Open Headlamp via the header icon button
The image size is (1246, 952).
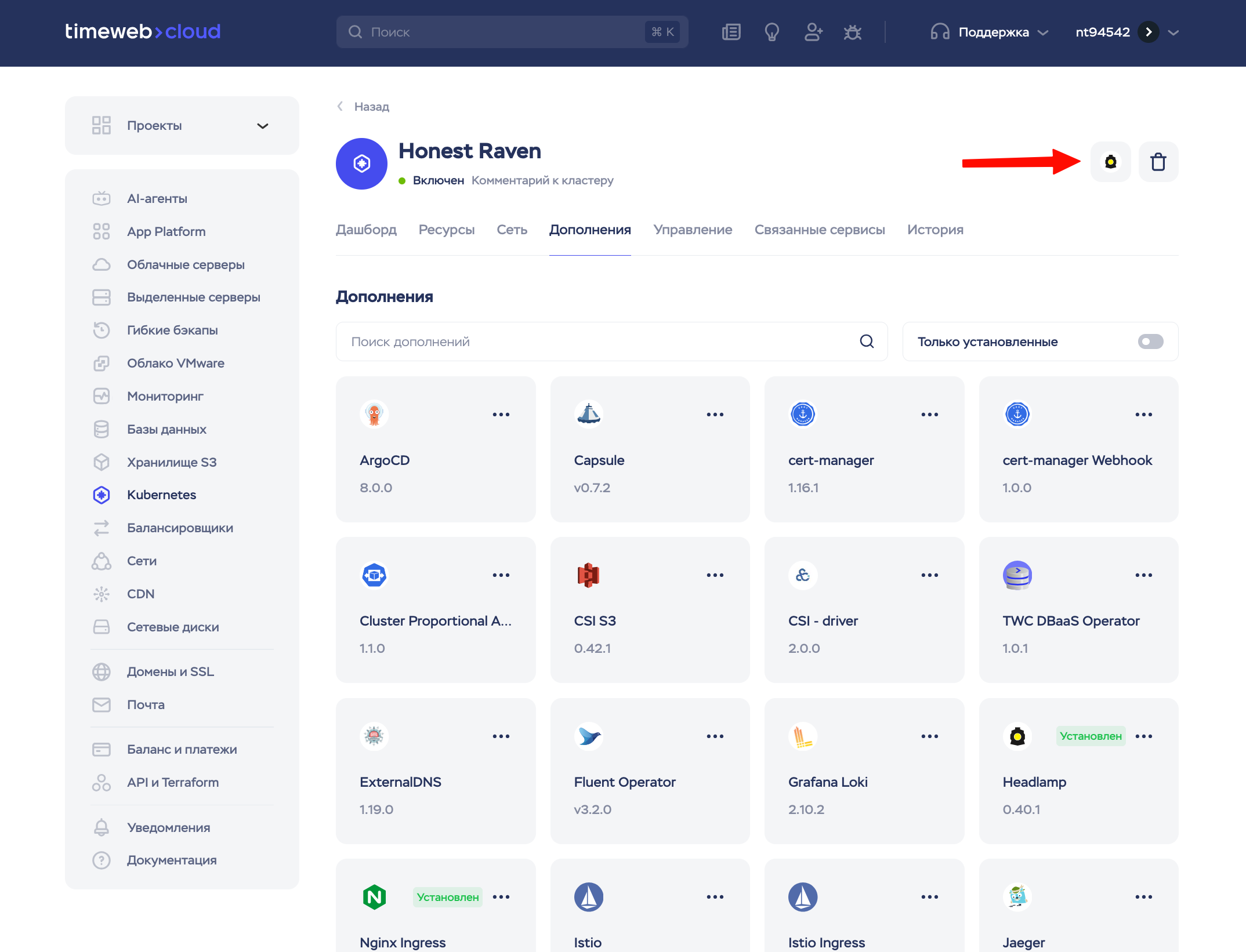(x=1110, y=162)
